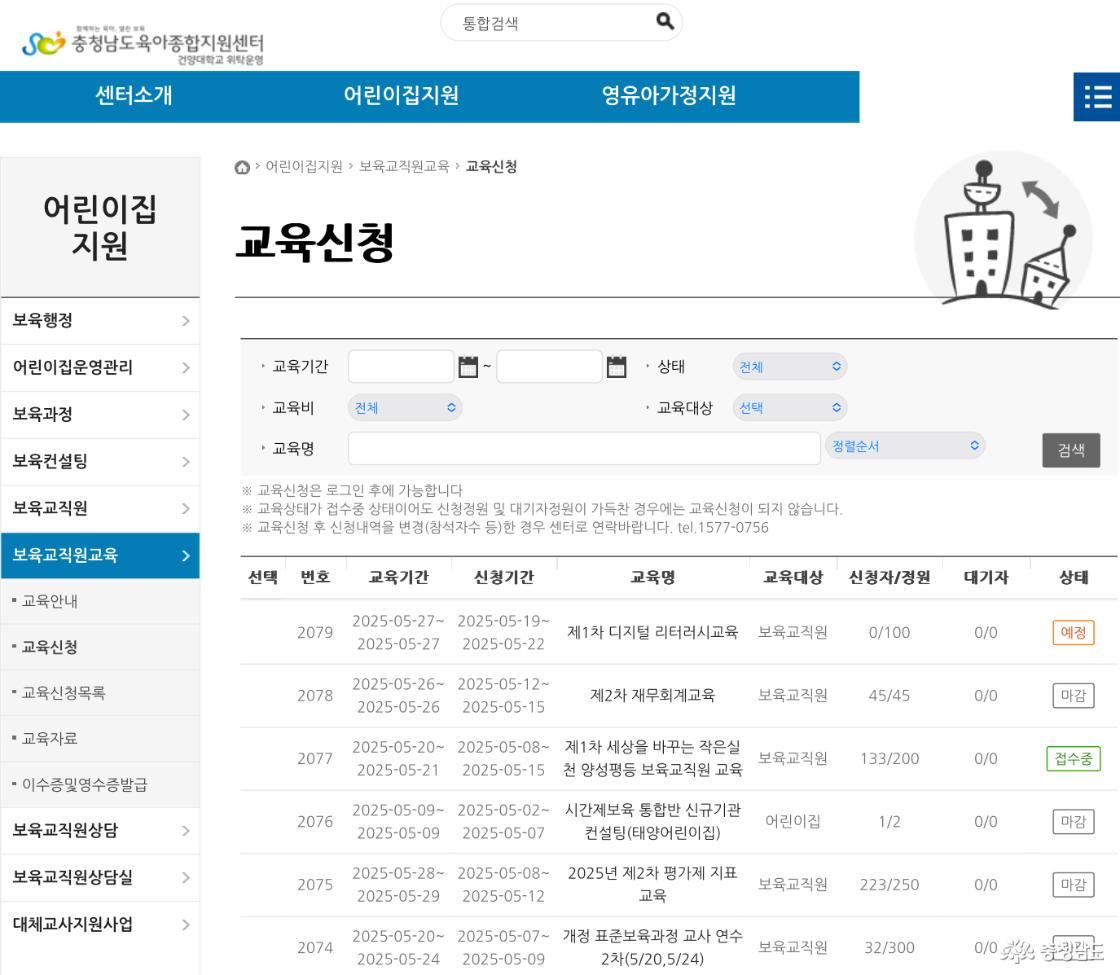Click the 교육명 text input field

(584, 449)
